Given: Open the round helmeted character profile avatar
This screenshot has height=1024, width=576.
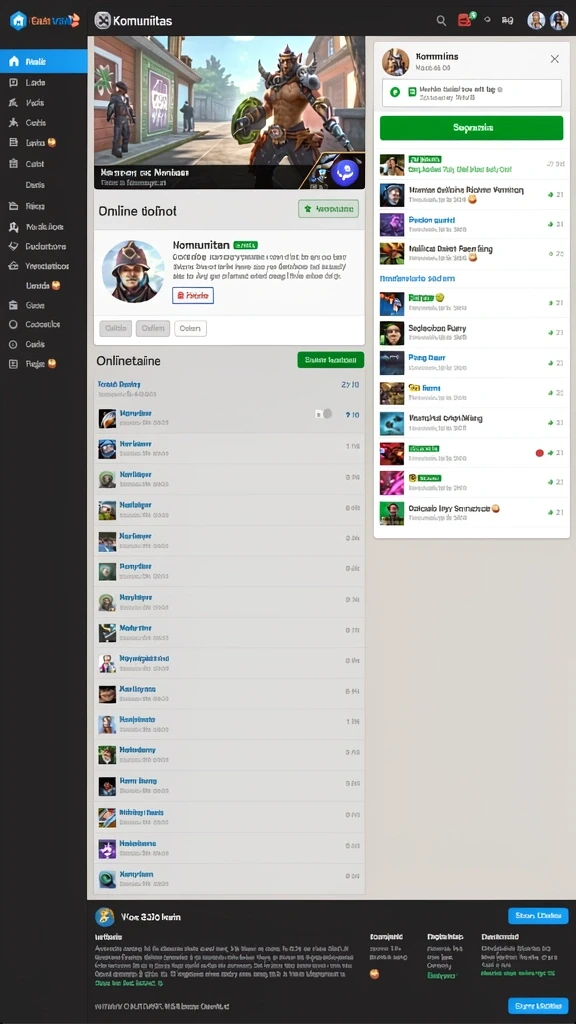Looking at the screenshot, I should (x=133, y=271).
